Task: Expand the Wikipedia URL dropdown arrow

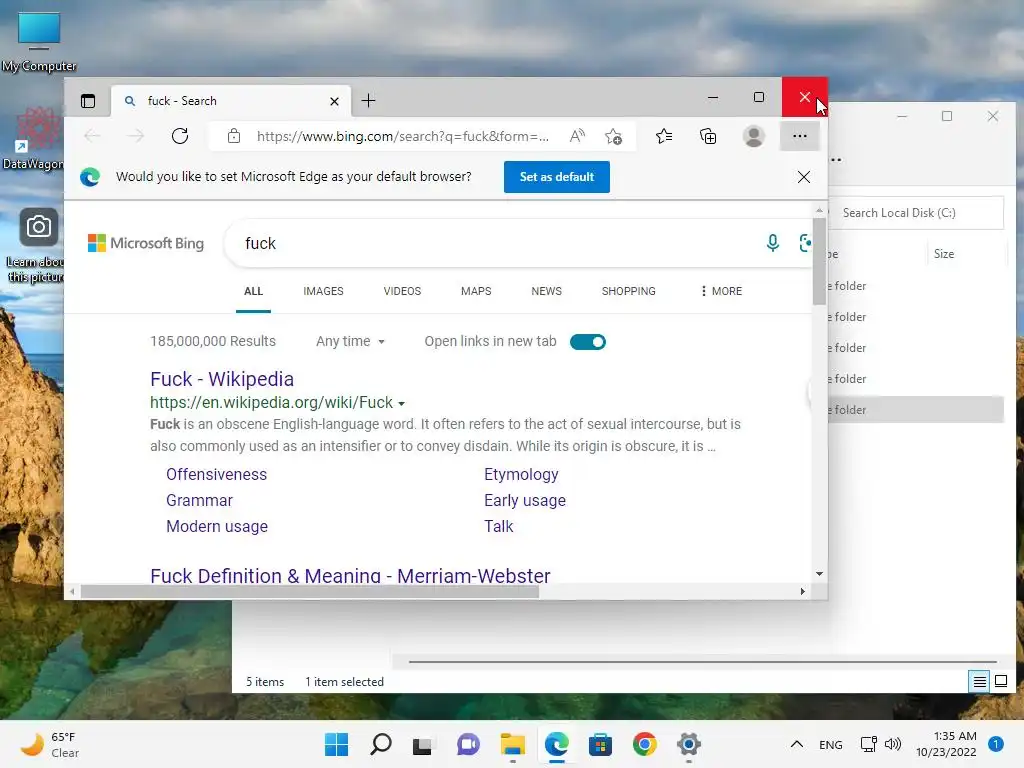Action: point(402,404)
